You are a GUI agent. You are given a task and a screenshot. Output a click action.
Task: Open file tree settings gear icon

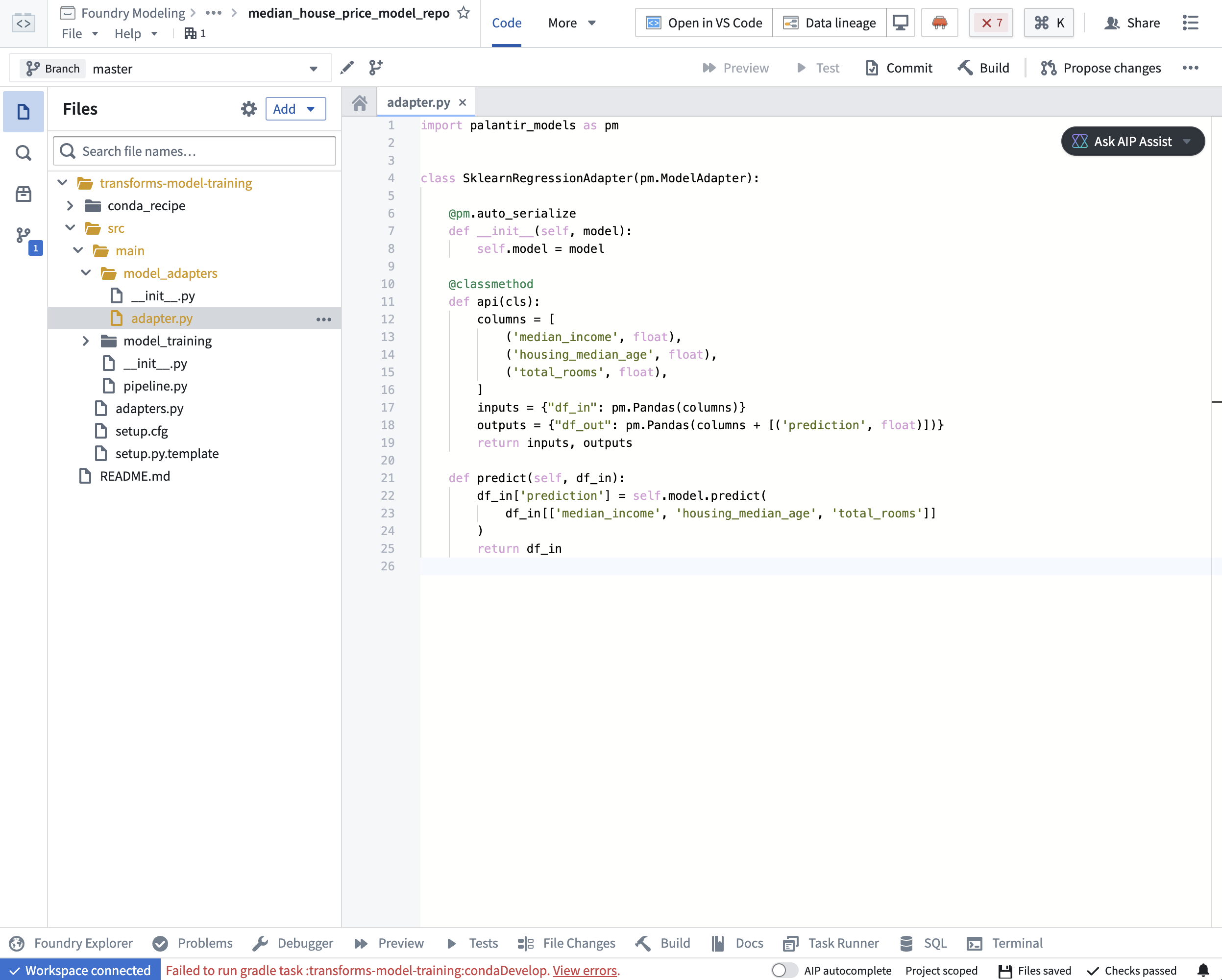(249, 109)
